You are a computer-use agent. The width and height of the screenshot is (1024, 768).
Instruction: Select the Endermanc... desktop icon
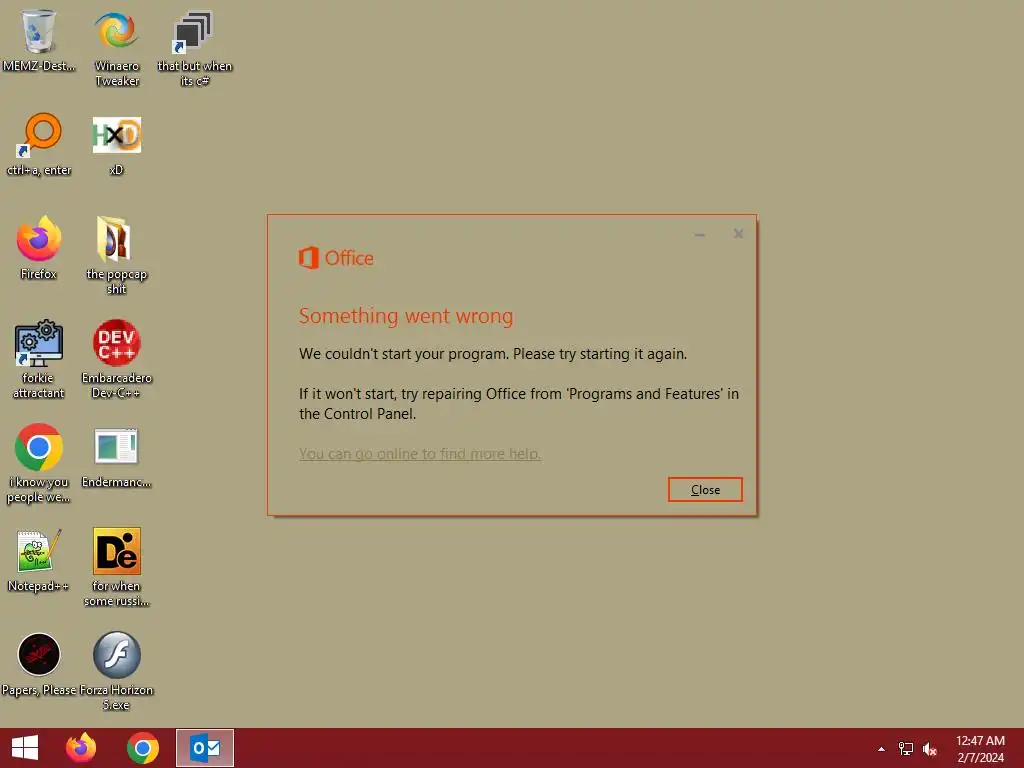coord(116,456)
